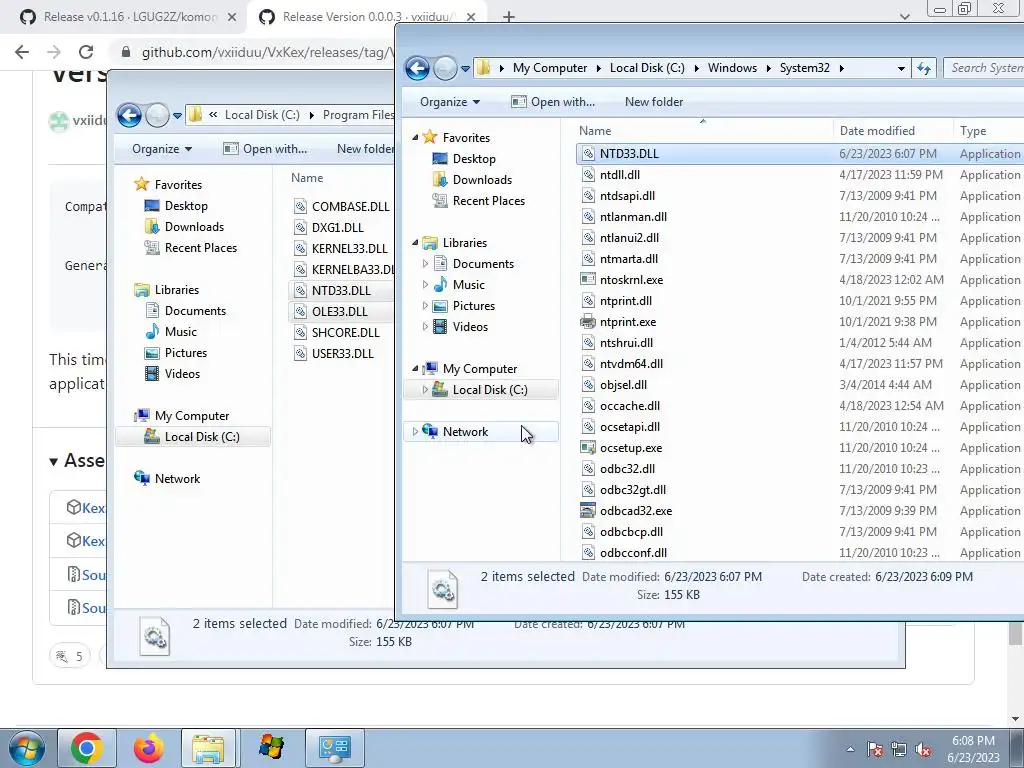Screen dimensions: 1024x768
Task: Open recent pages dropdown in the System32 window
Action: 465,68
